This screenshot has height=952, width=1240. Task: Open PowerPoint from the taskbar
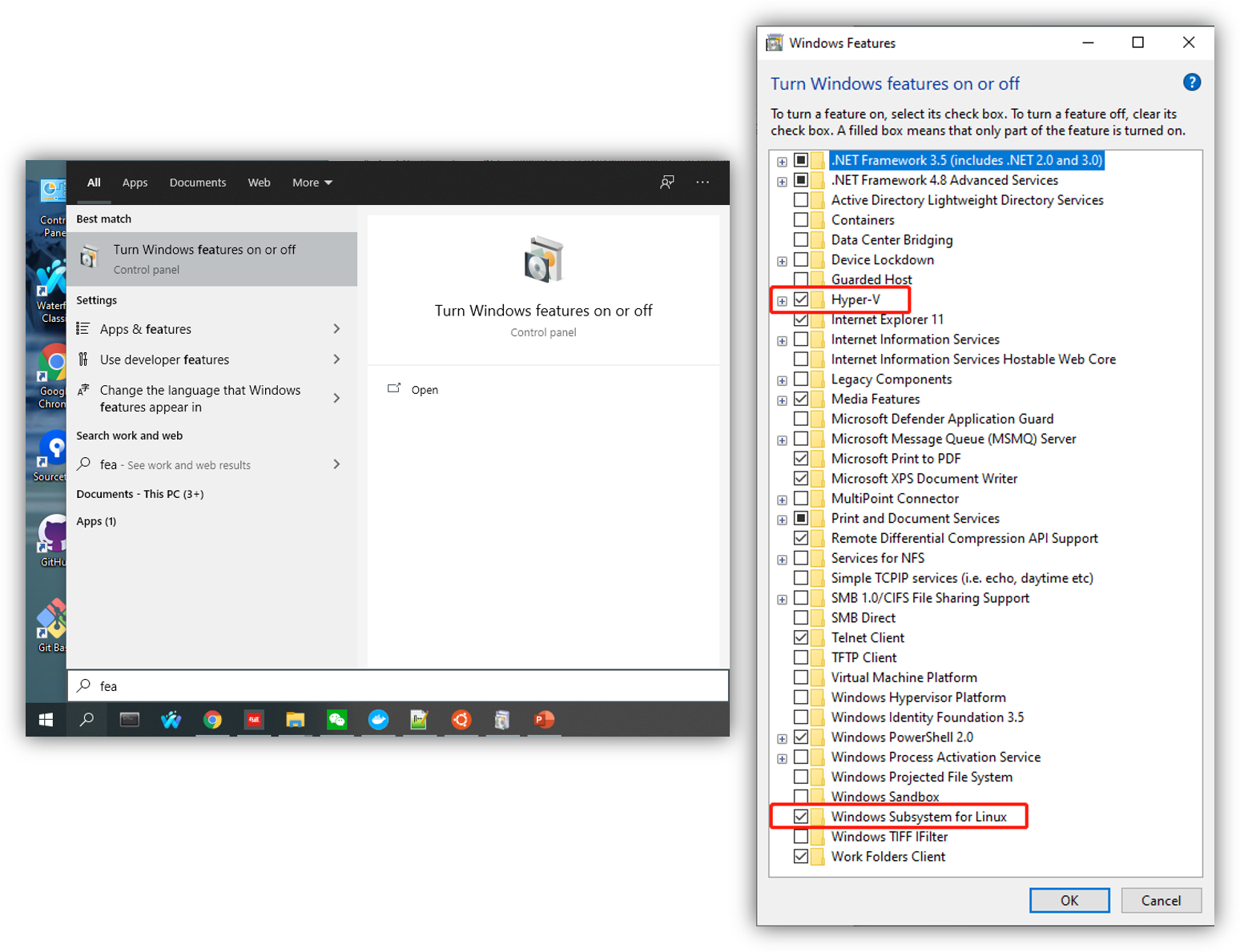pos(544,720)
